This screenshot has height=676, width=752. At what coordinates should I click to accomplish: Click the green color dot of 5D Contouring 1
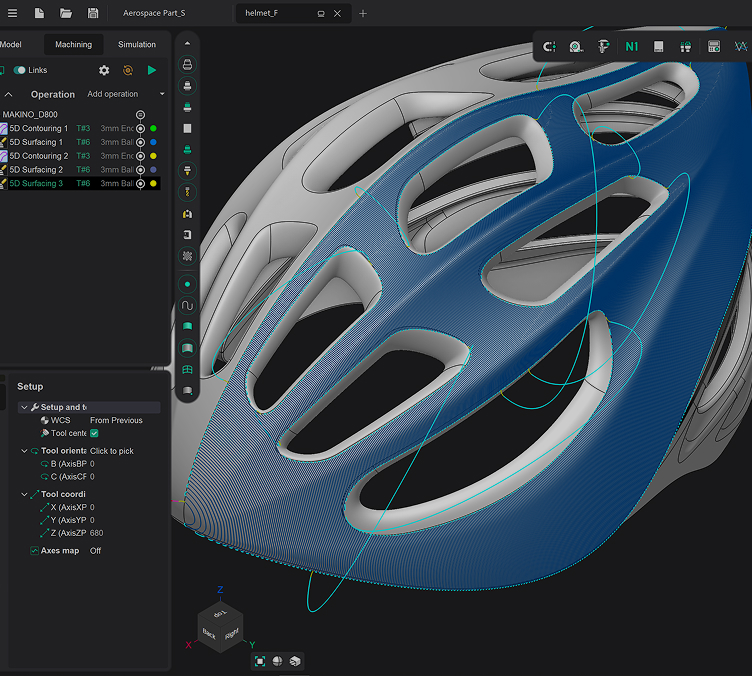pyautogui.click(x=153, y=128)
